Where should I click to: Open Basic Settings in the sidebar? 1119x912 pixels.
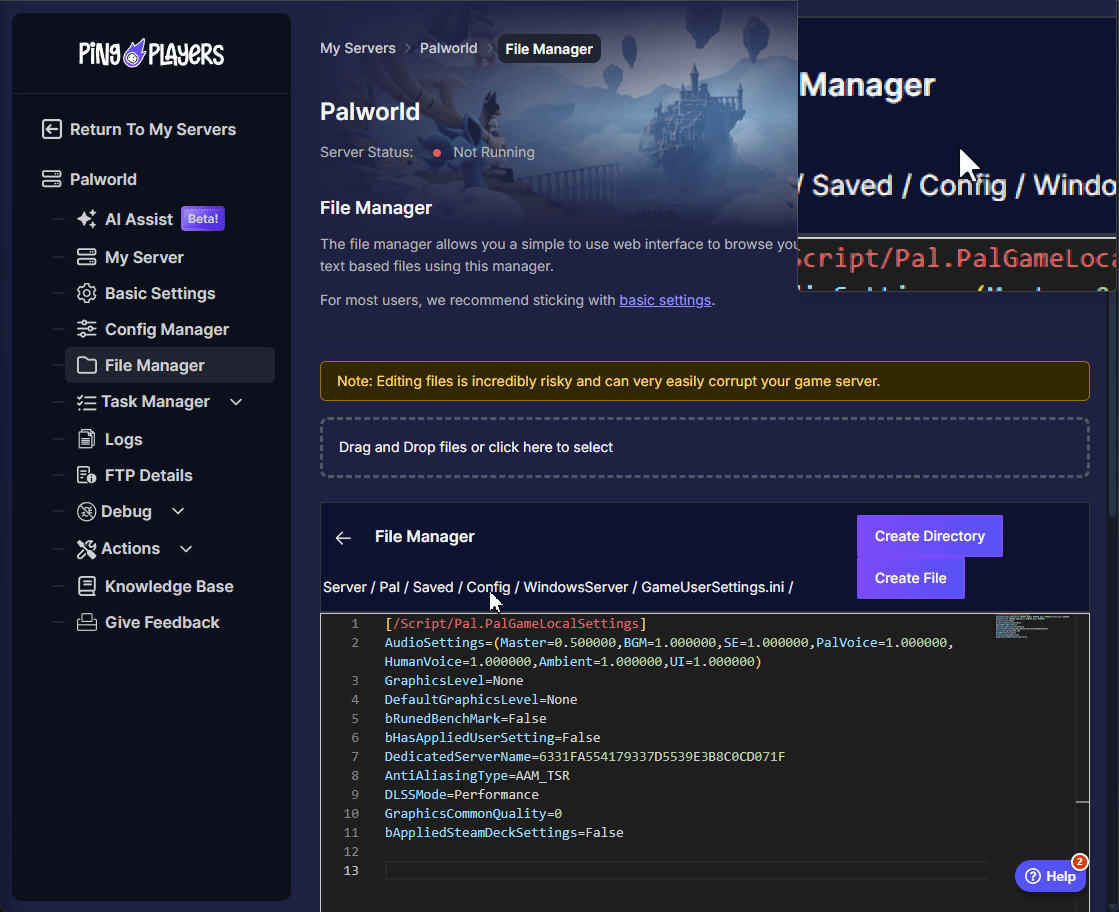pyautogui.click(x=160, y=293)
